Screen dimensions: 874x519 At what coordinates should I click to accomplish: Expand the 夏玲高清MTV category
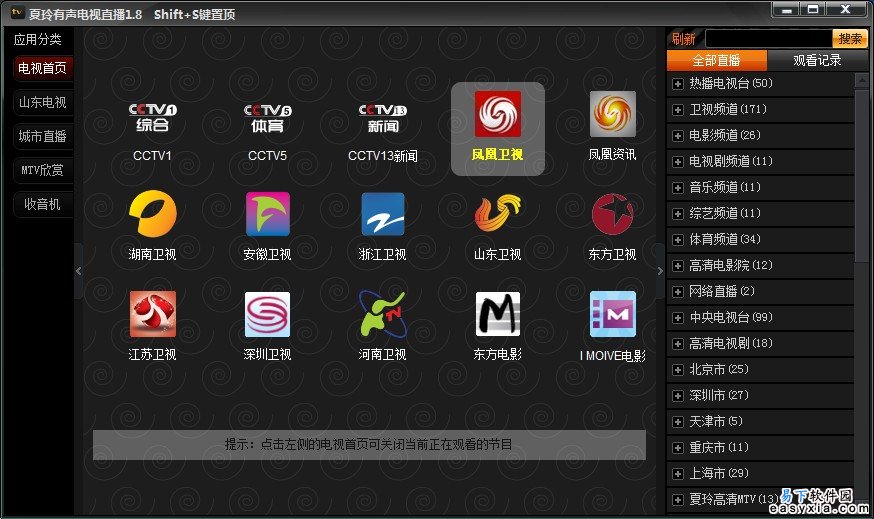pos(677,500)
